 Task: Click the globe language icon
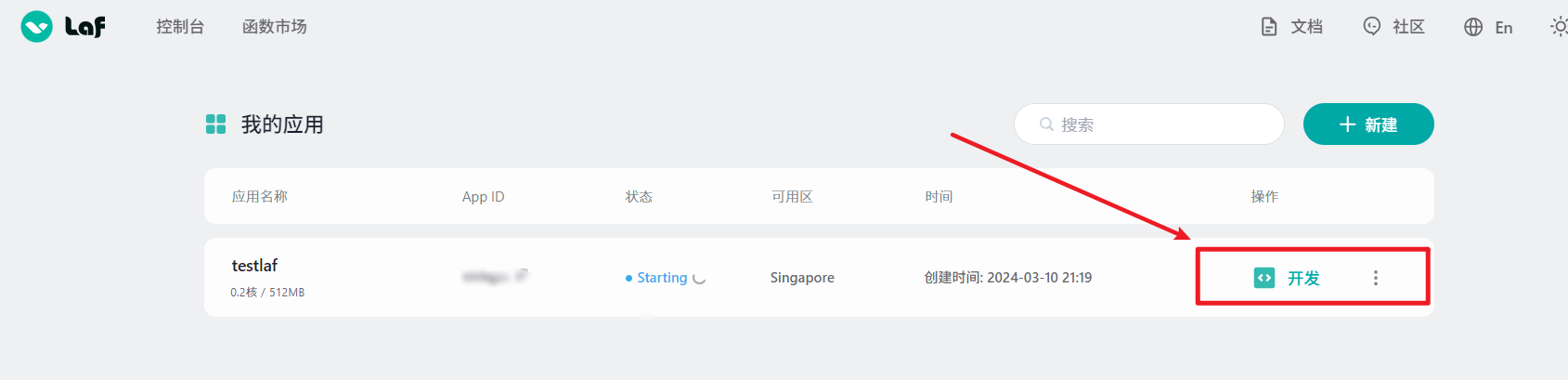[x=1473, y=27]
